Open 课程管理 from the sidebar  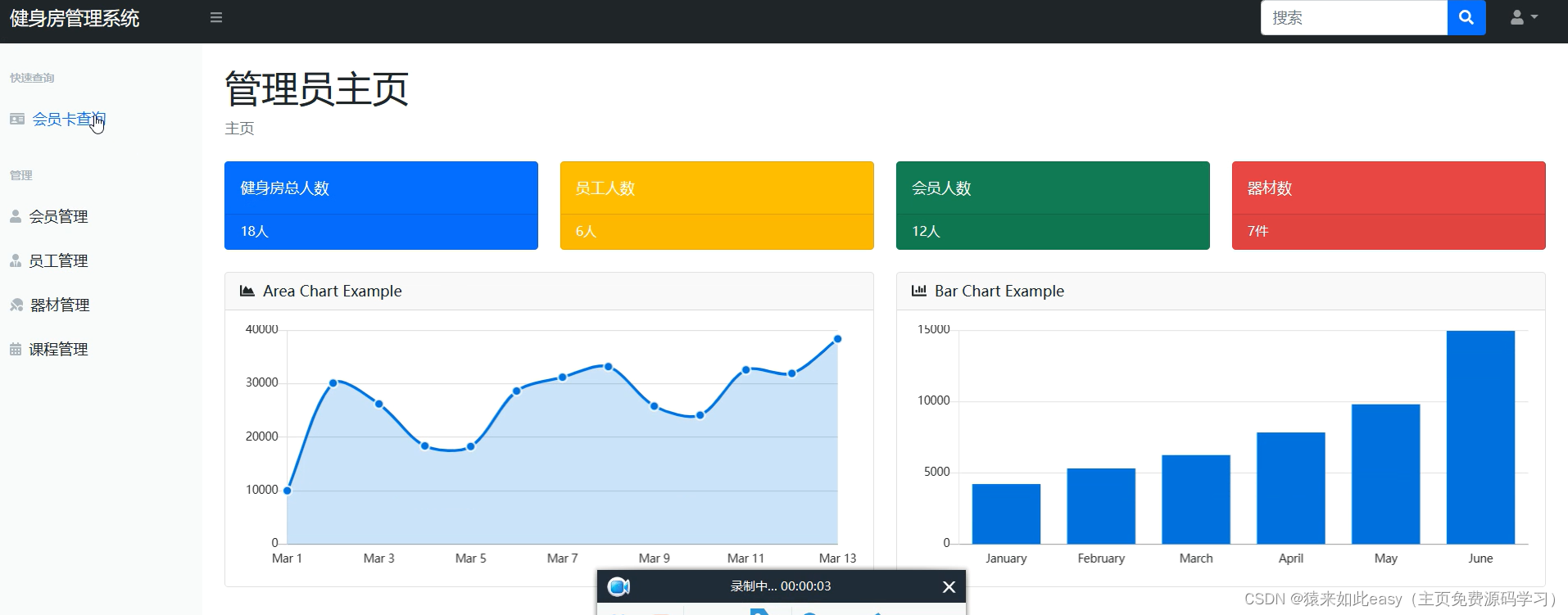(x=58, y=350)
